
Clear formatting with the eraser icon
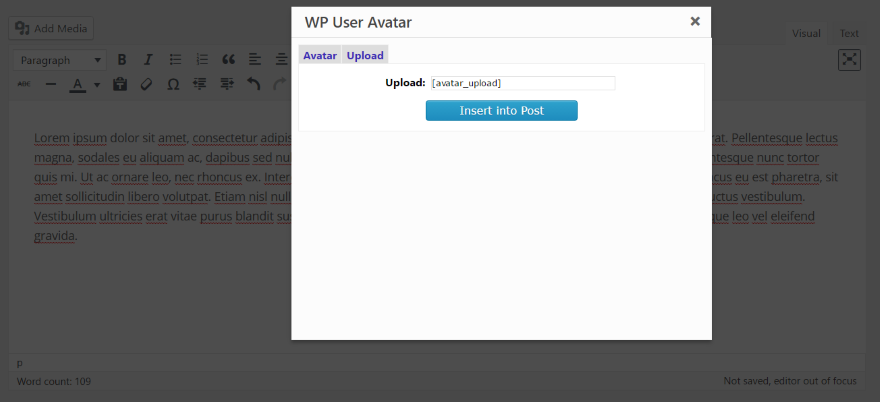pos(146,84)
